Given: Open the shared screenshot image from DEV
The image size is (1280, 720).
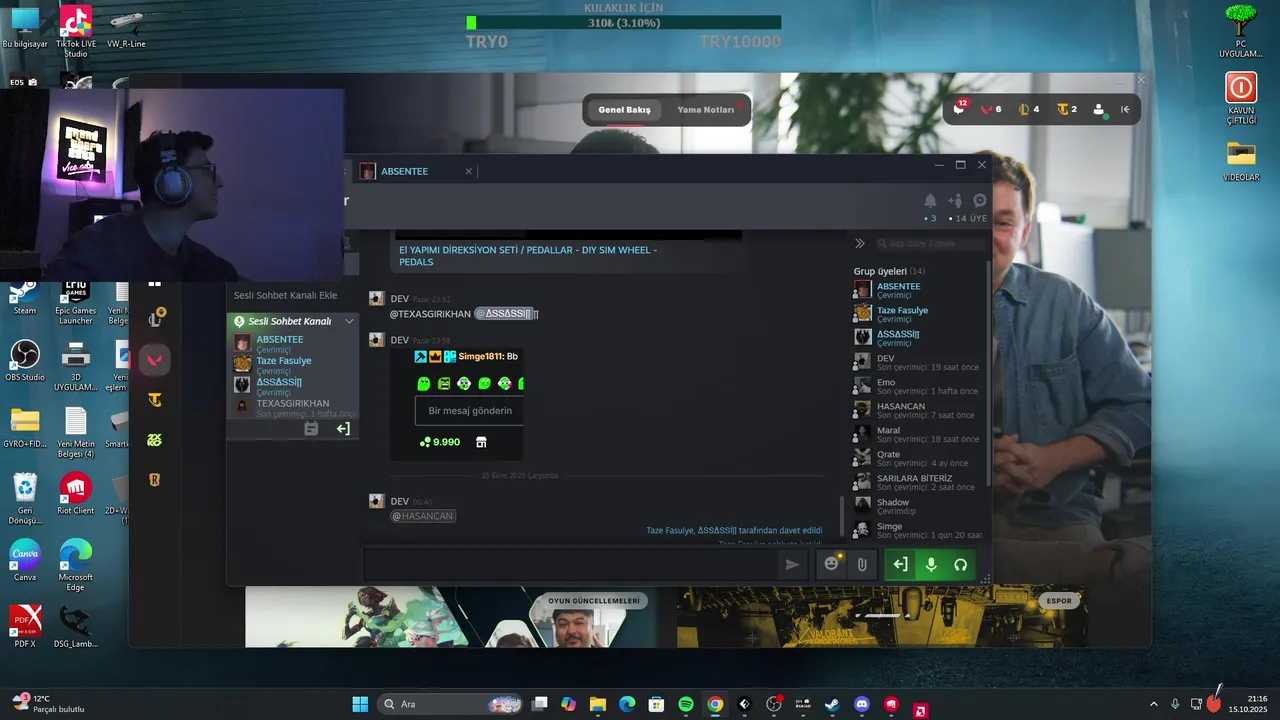Looking at the screenshot, I should tap(456, 404).
